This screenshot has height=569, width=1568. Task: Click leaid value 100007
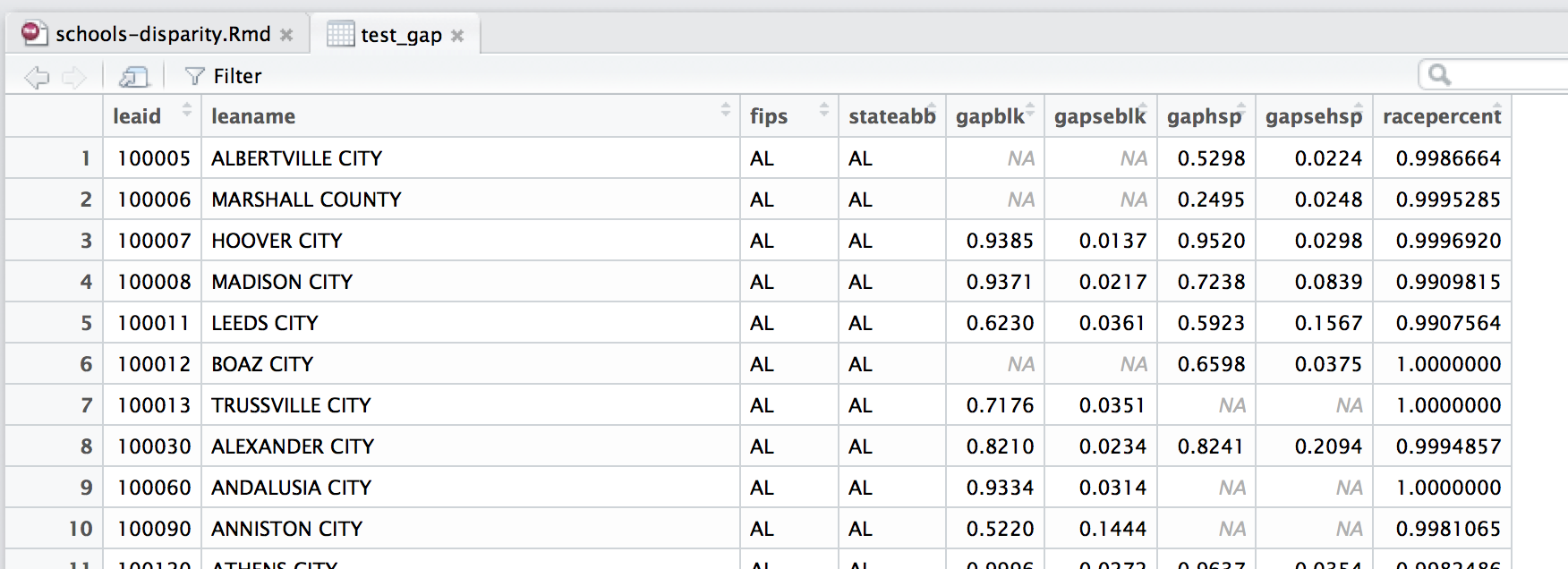click(154, 241)
